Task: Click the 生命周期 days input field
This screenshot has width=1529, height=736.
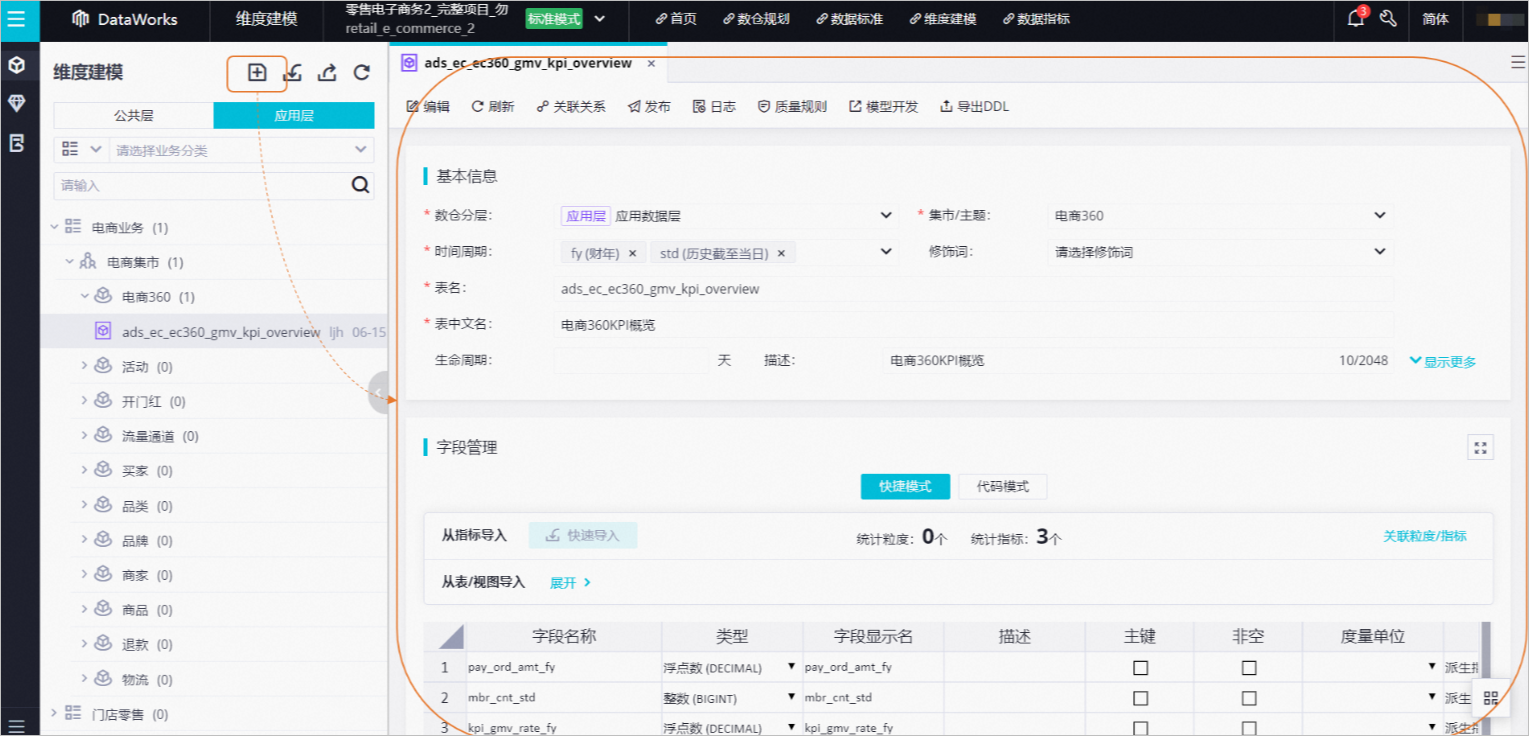Action: [x=632, y=360]
